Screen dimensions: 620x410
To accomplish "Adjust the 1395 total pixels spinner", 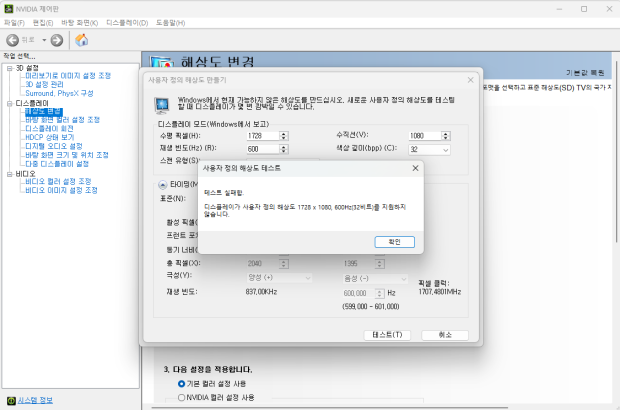I will click(380, 264).
